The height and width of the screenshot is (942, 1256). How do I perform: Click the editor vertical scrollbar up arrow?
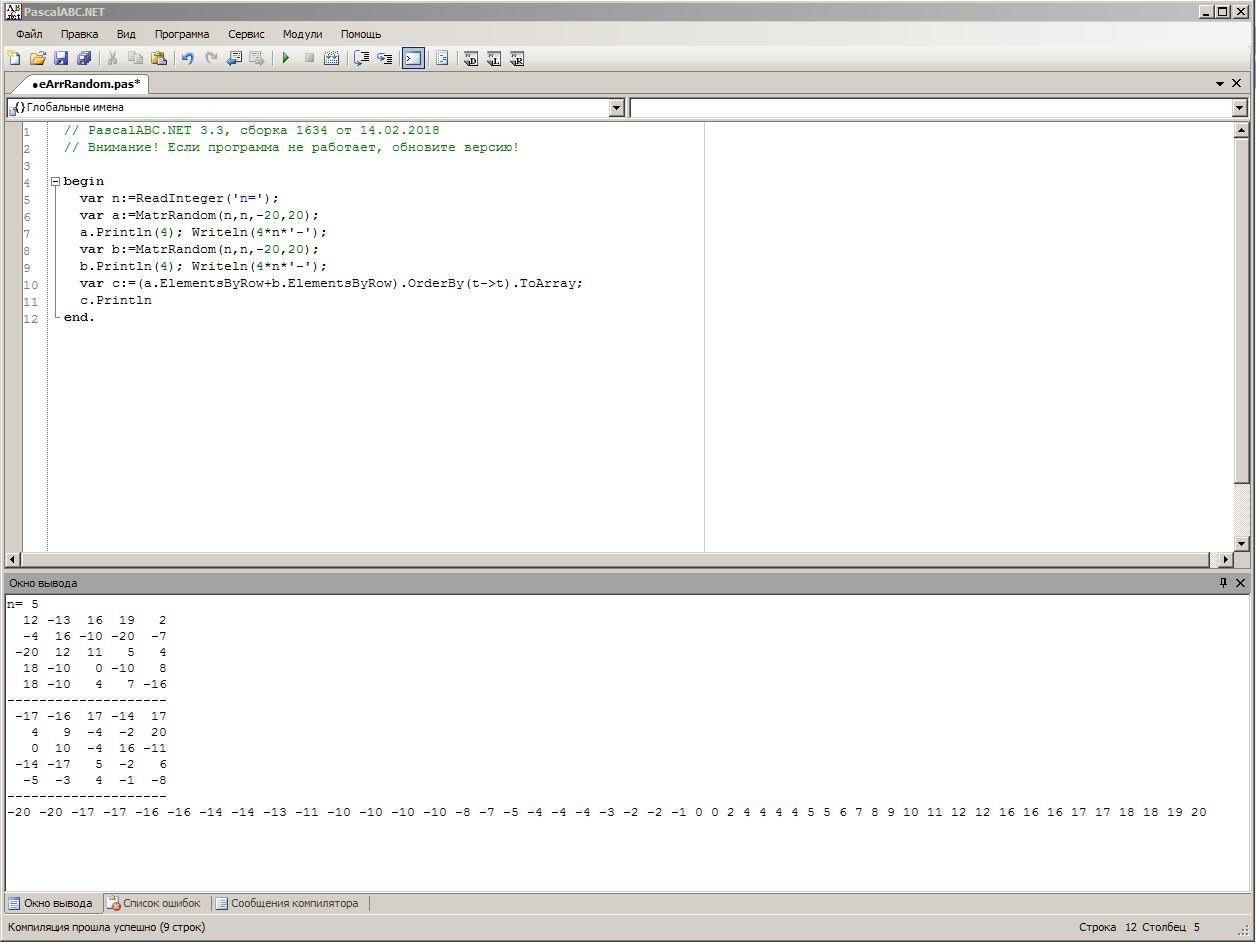click(1241, 130)
